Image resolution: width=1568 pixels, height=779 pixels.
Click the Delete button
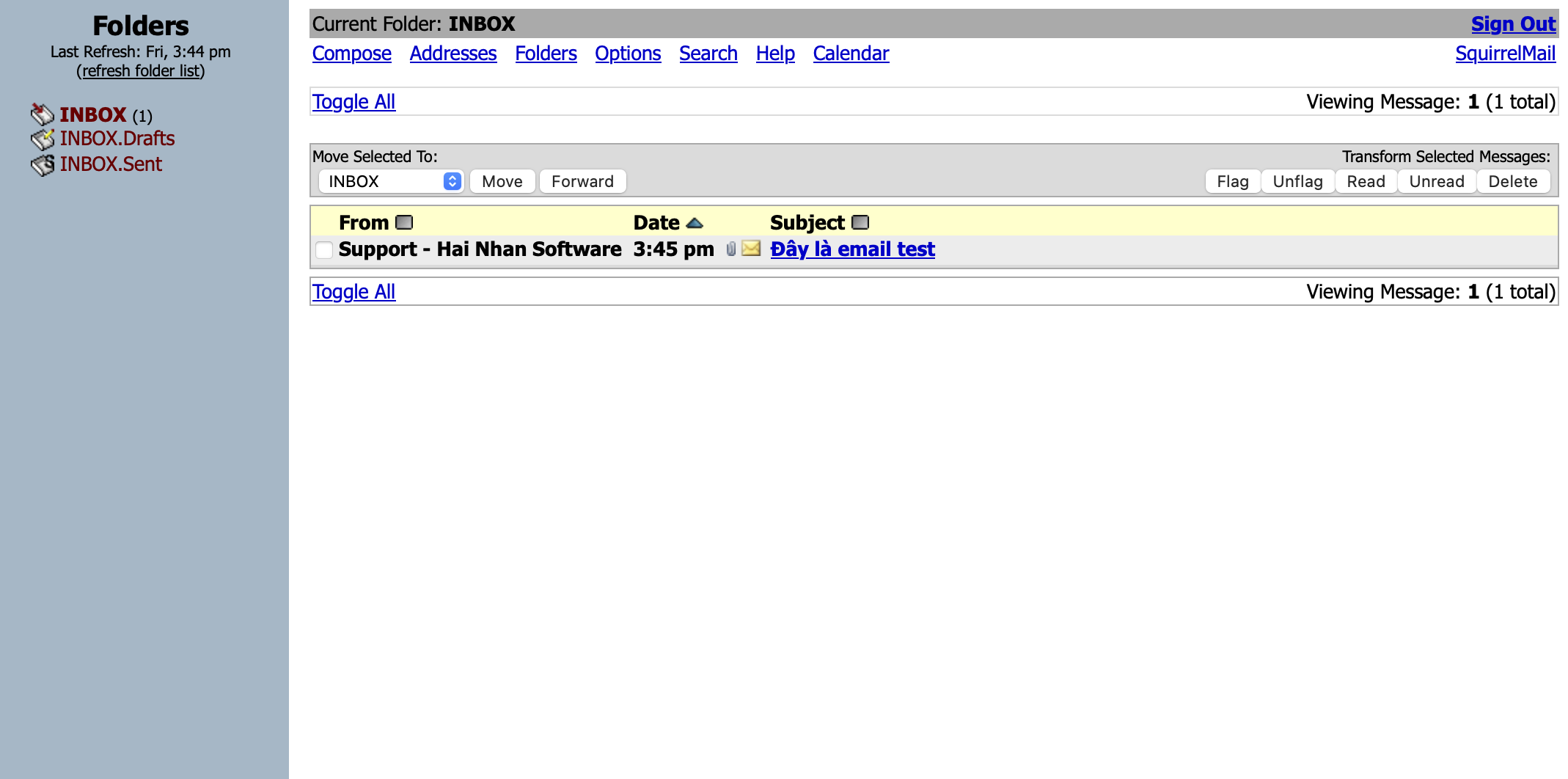[1513, 181]
